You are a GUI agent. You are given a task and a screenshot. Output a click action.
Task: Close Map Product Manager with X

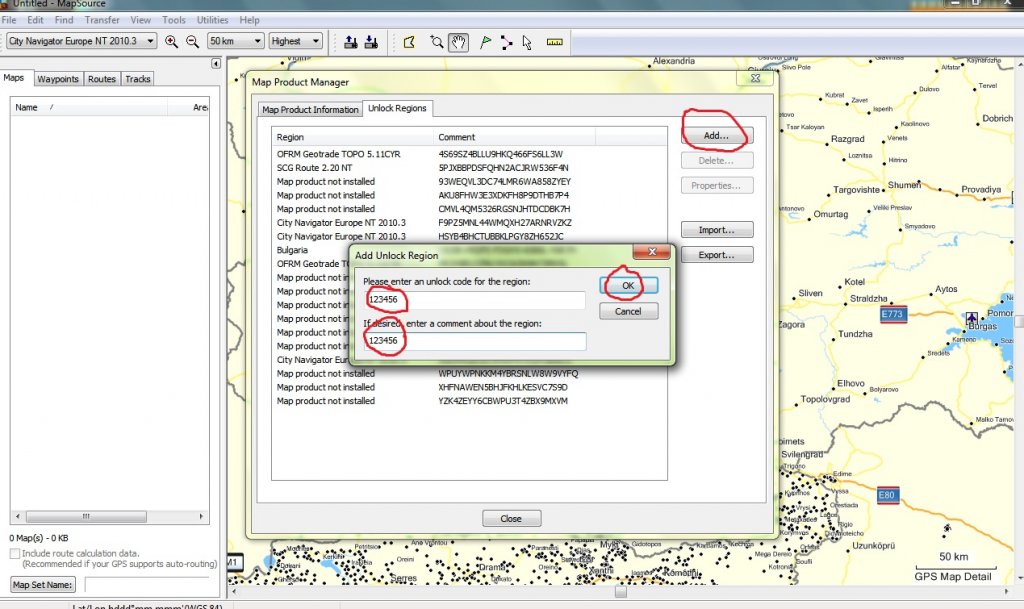point(755,78)
